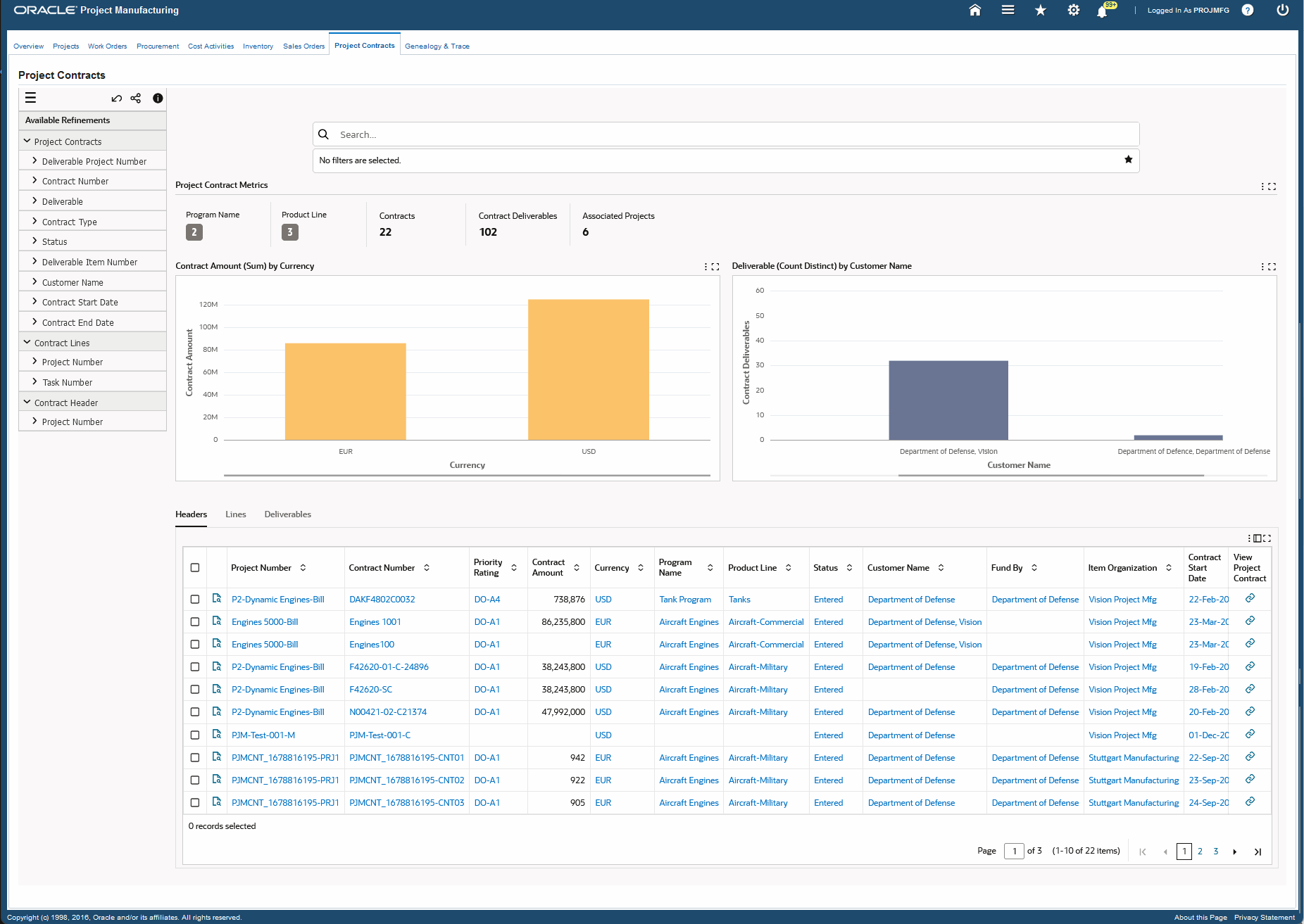Viewport: 1304px width, 924px height.
Task: Expand Status refinement
Action: [x=35, y=241]
